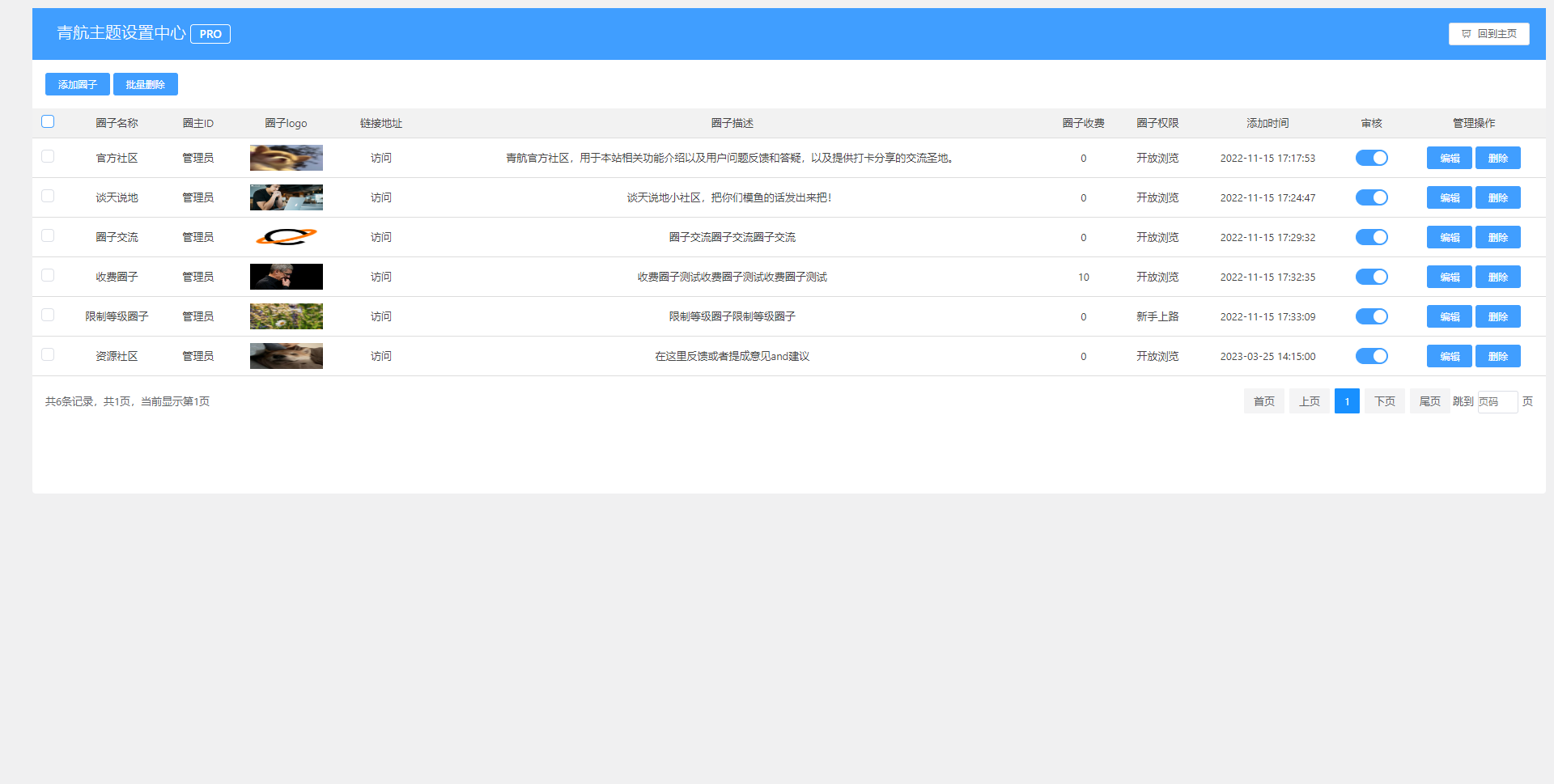
Task: Click the 回到主页 home button
Action: point(1488,34)
